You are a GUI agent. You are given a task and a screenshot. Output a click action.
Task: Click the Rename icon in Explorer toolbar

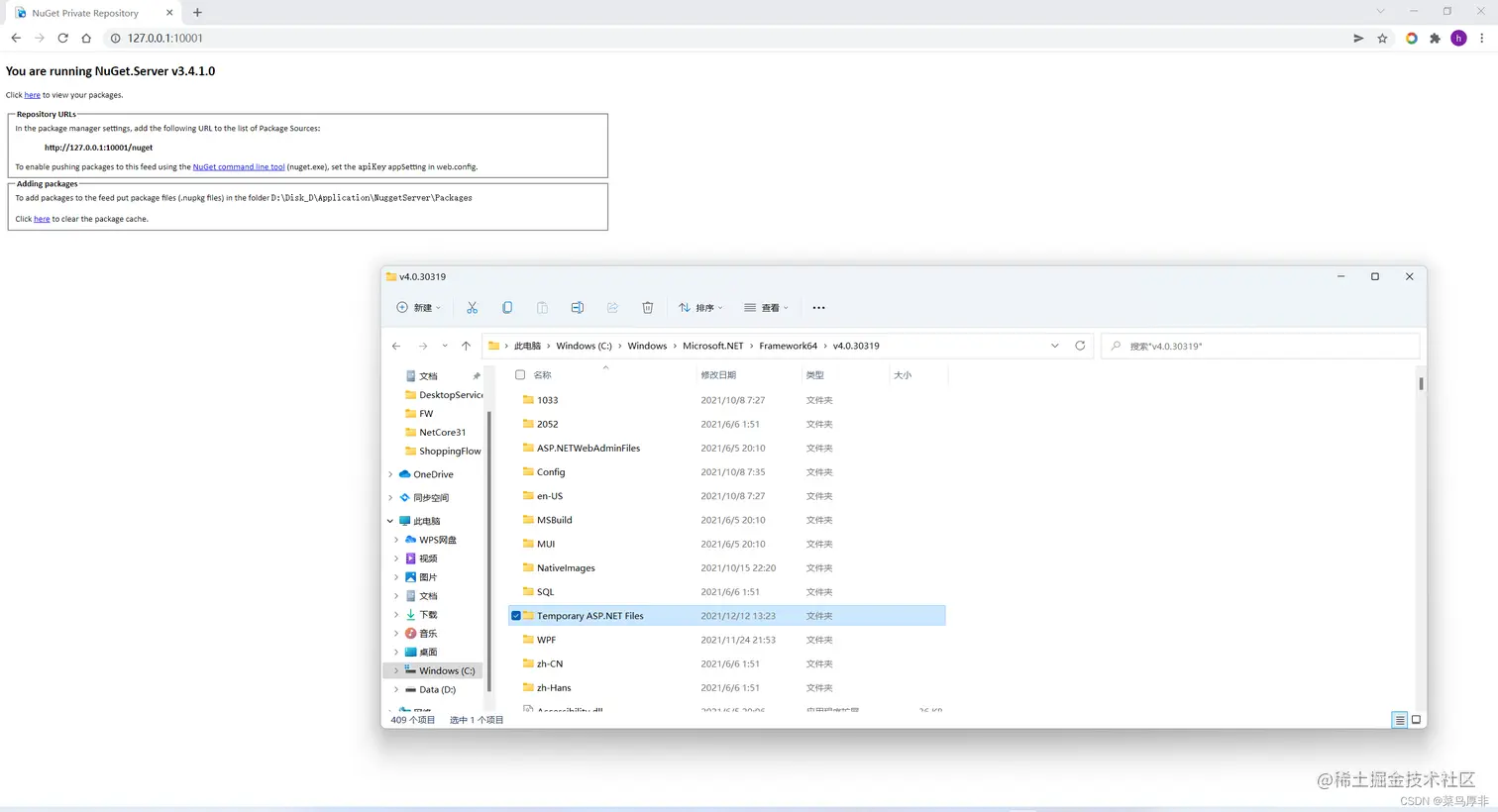click(578, 308)
